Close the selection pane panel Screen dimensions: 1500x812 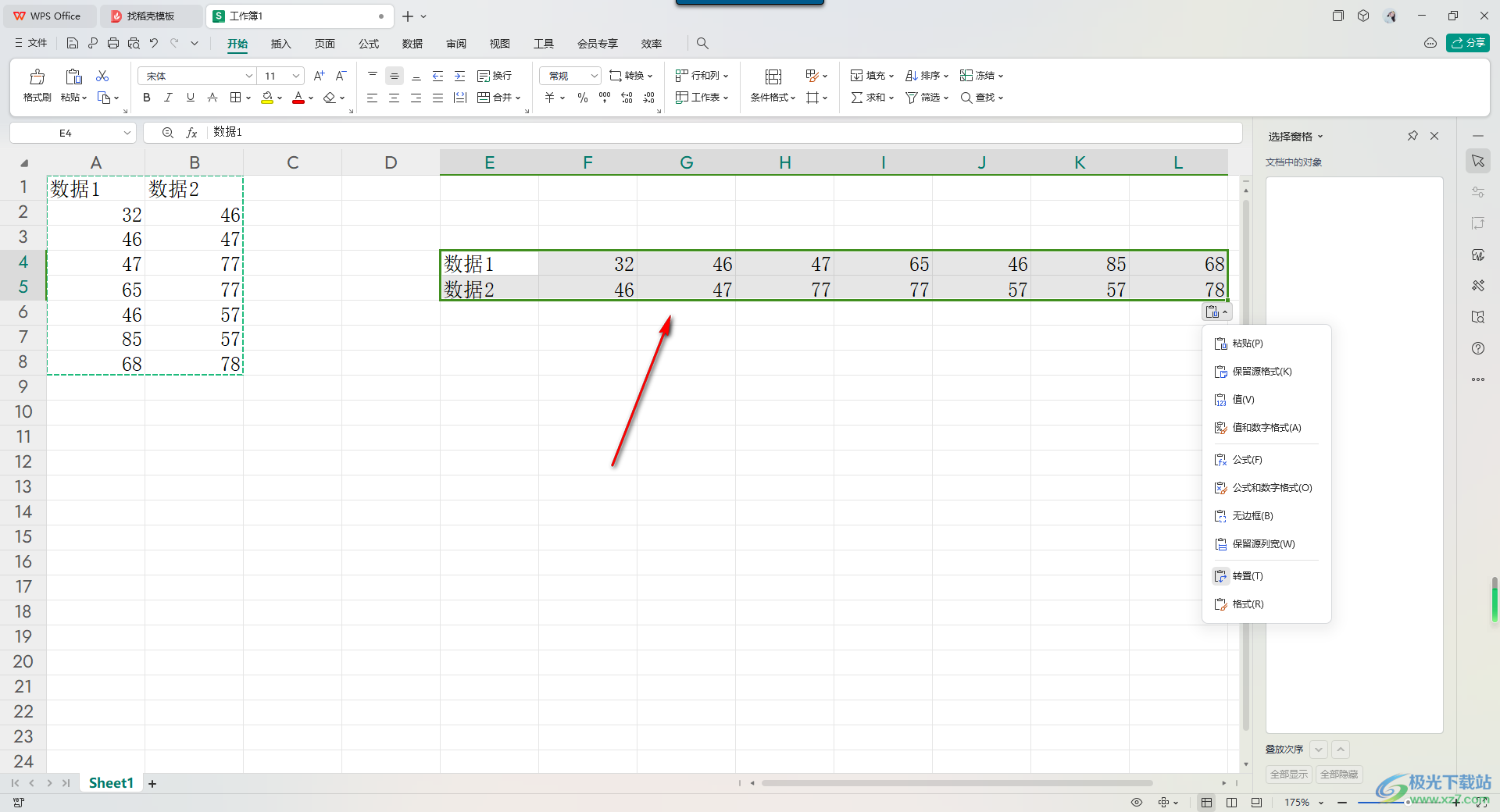(1434, 136)
